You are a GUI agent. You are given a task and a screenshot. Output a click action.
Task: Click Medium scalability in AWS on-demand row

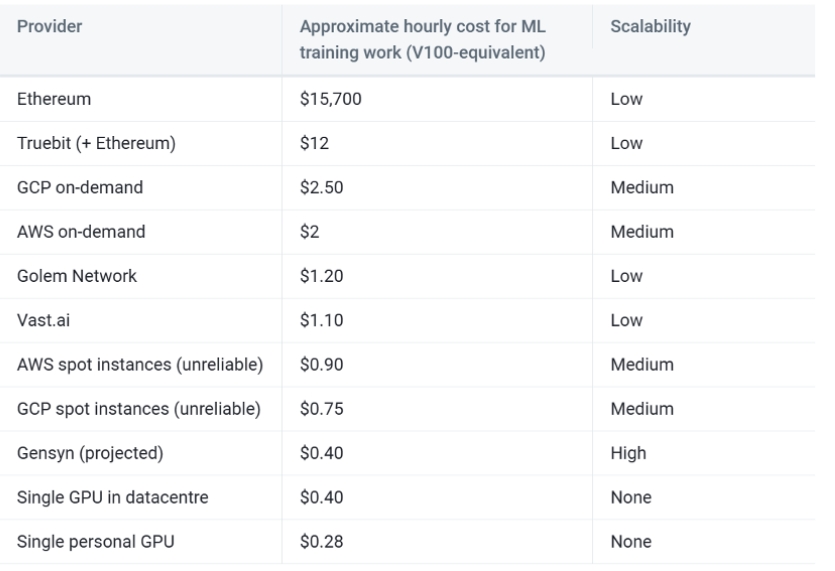click(x=642, y=232)
